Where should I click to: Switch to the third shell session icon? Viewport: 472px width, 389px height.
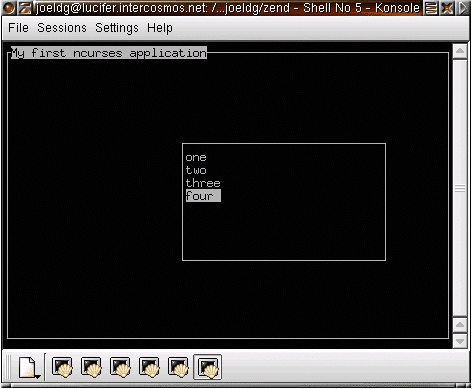[x=120, y=368]
